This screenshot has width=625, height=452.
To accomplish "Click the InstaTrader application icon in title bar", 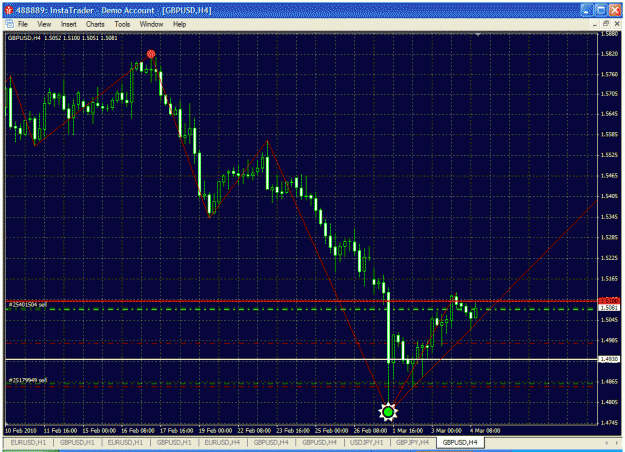I will coord(9,10).
